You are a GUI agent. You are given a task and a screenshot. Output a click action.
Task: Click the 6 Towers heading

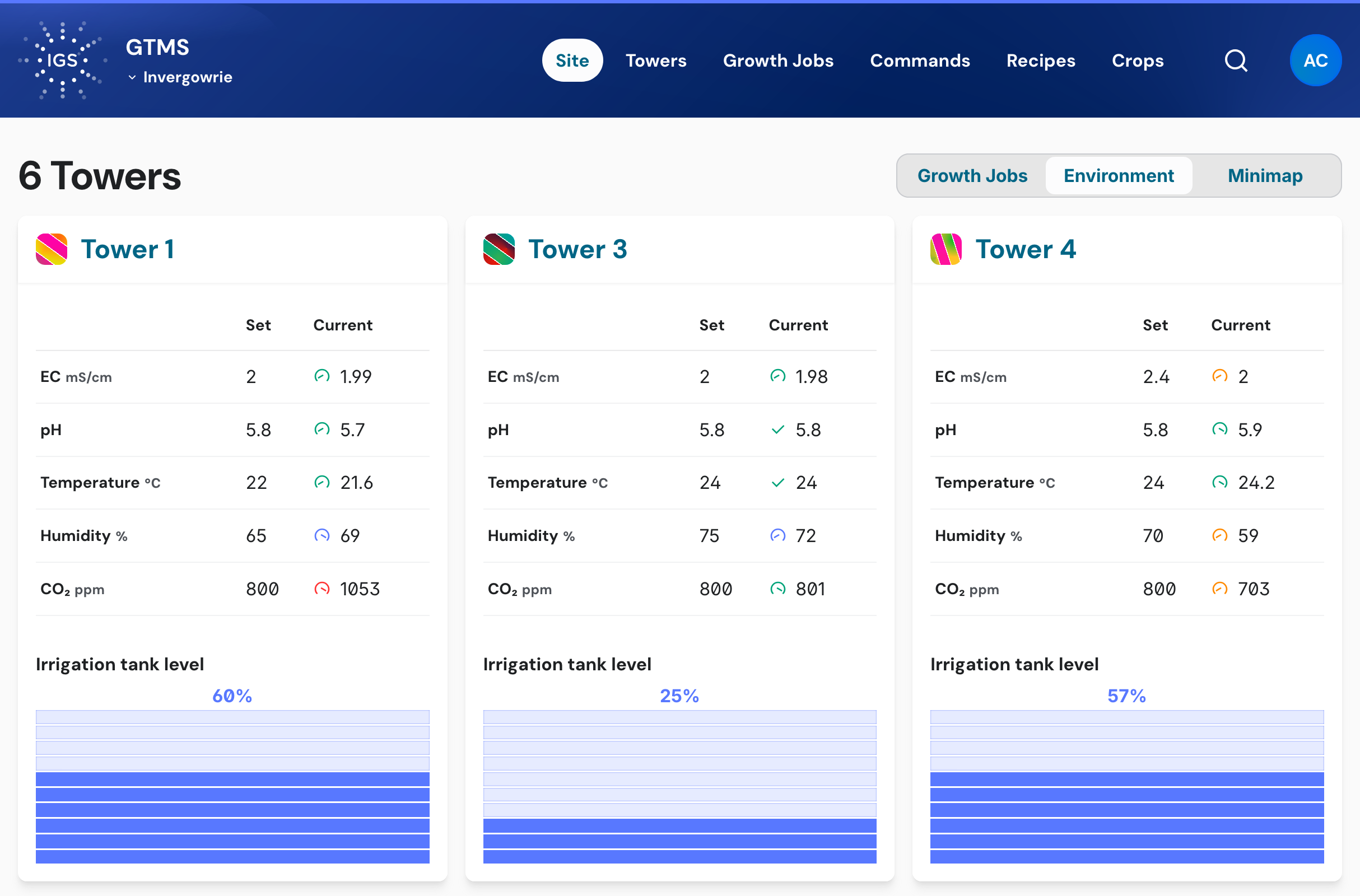point(100,175)
